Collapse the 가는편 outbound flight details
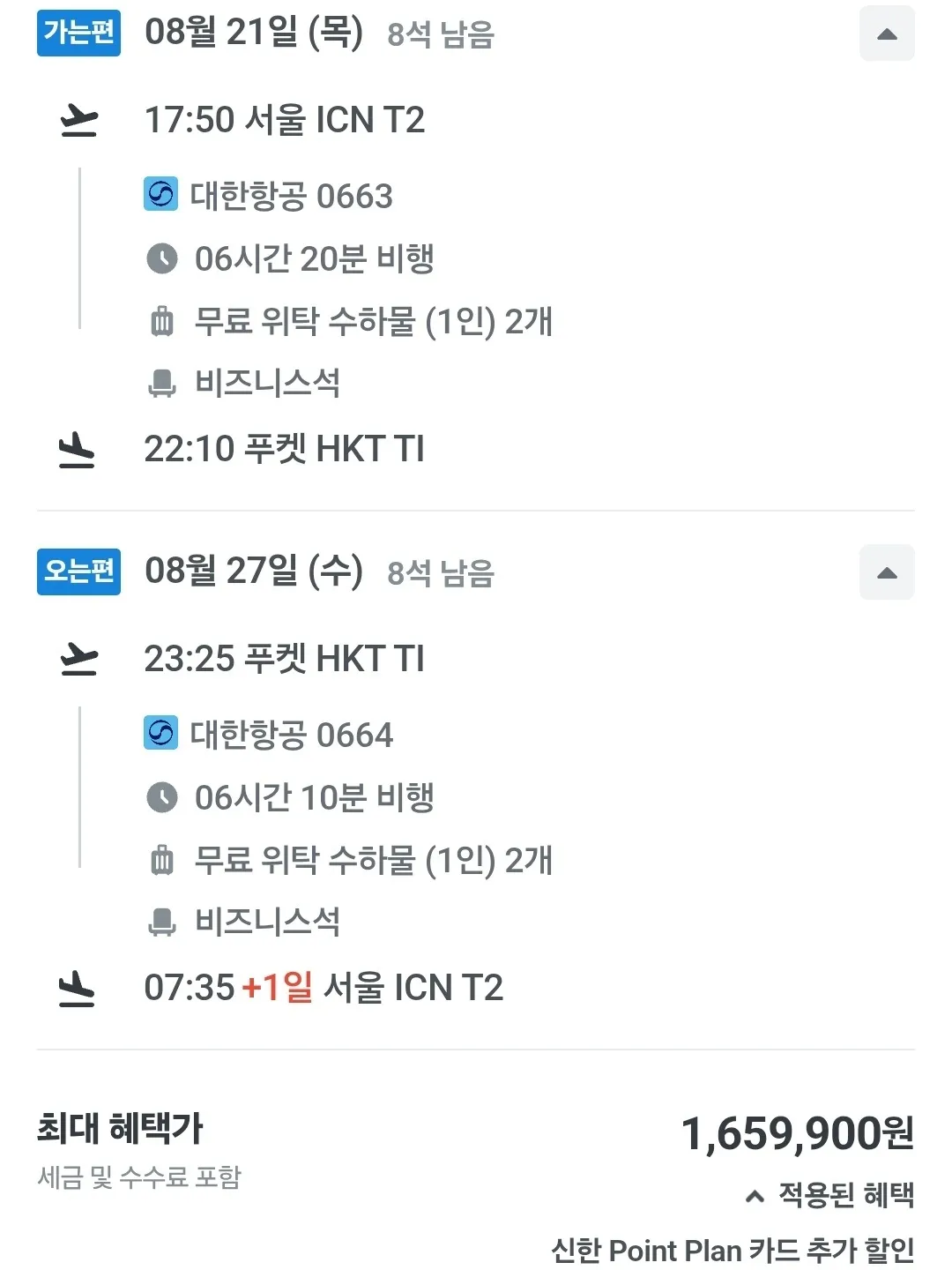Screen dimensions: 952x1270 (x=887, y=34)
